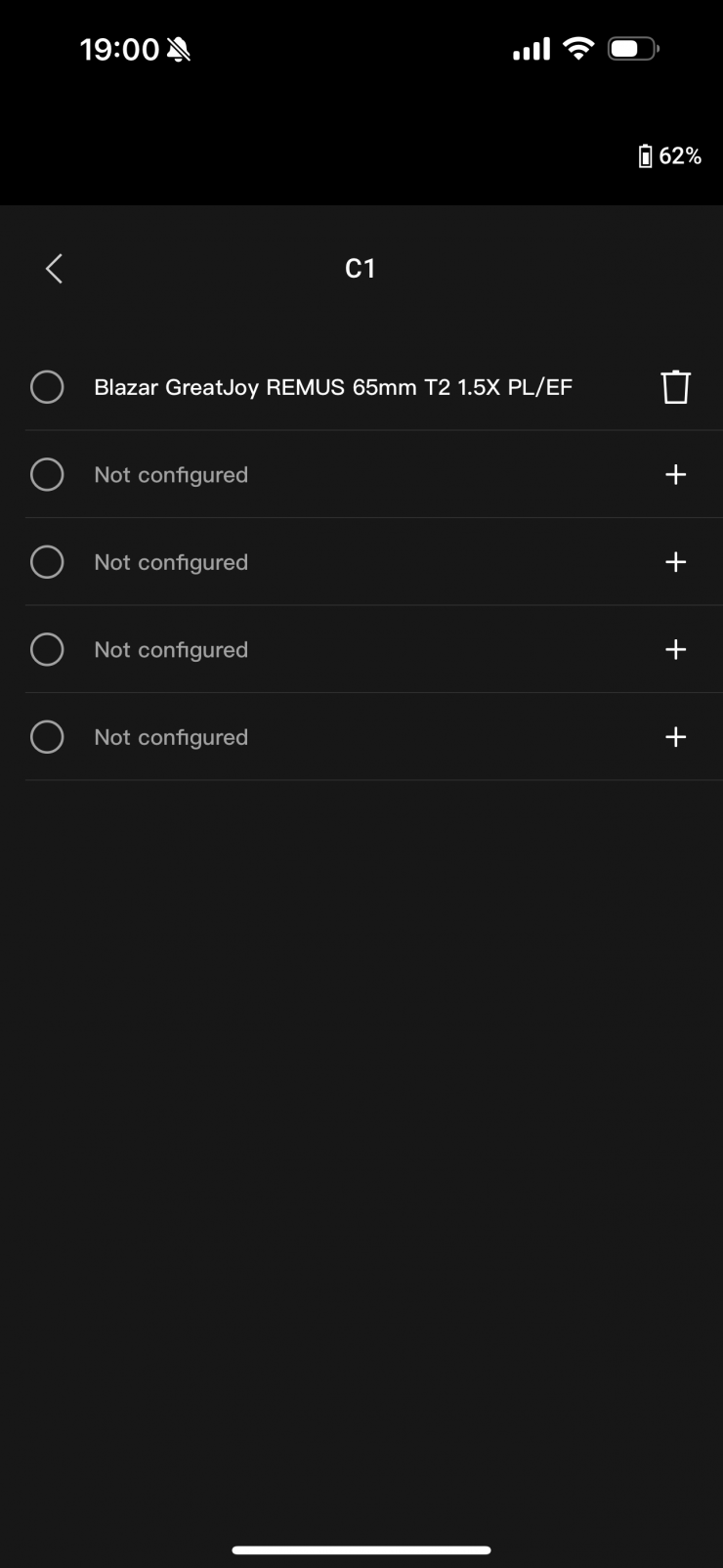Screen dimensions: 723x1568
Task: Tap the plus icon on the third row
Action: click(675, 562)
